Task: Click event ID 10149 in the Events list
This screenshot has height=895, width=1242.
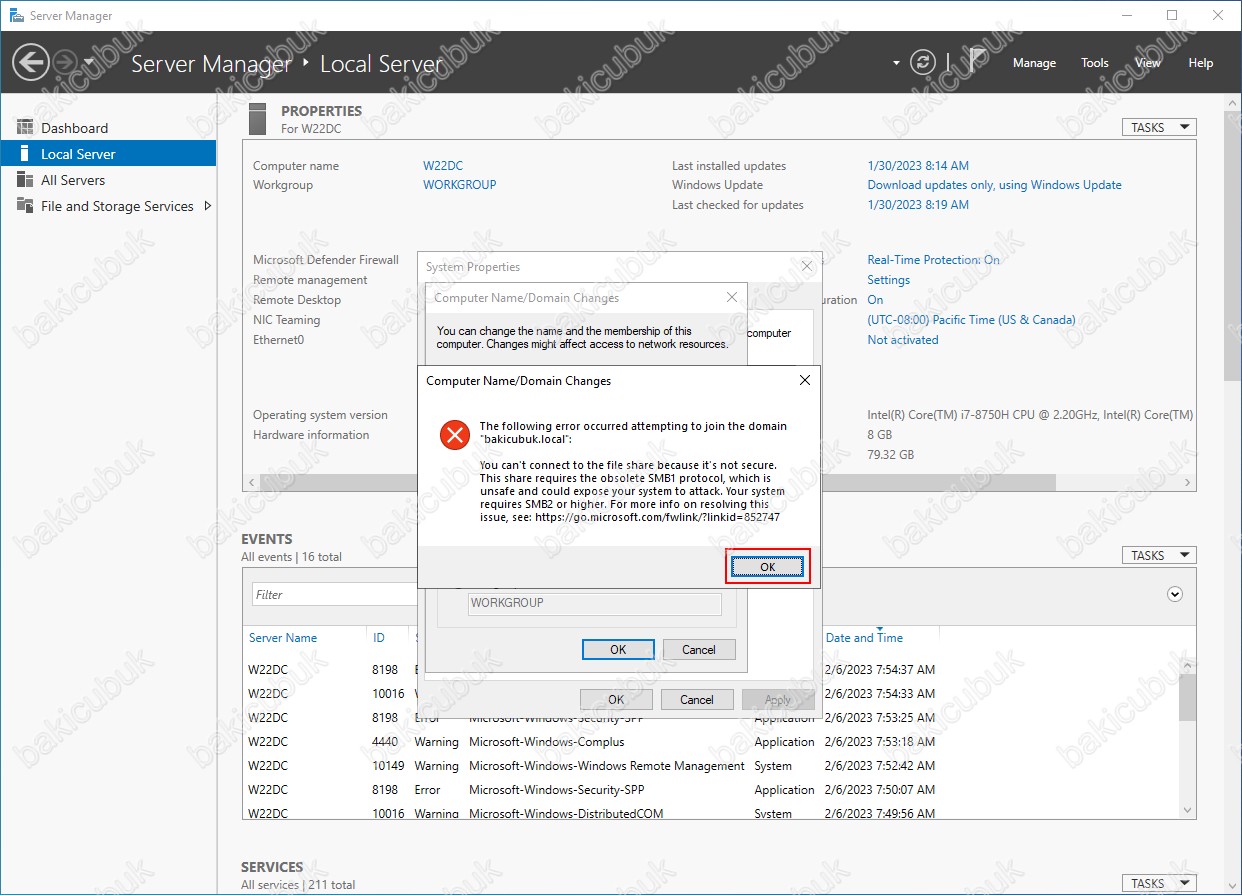Action: click(x=388, y=766)
